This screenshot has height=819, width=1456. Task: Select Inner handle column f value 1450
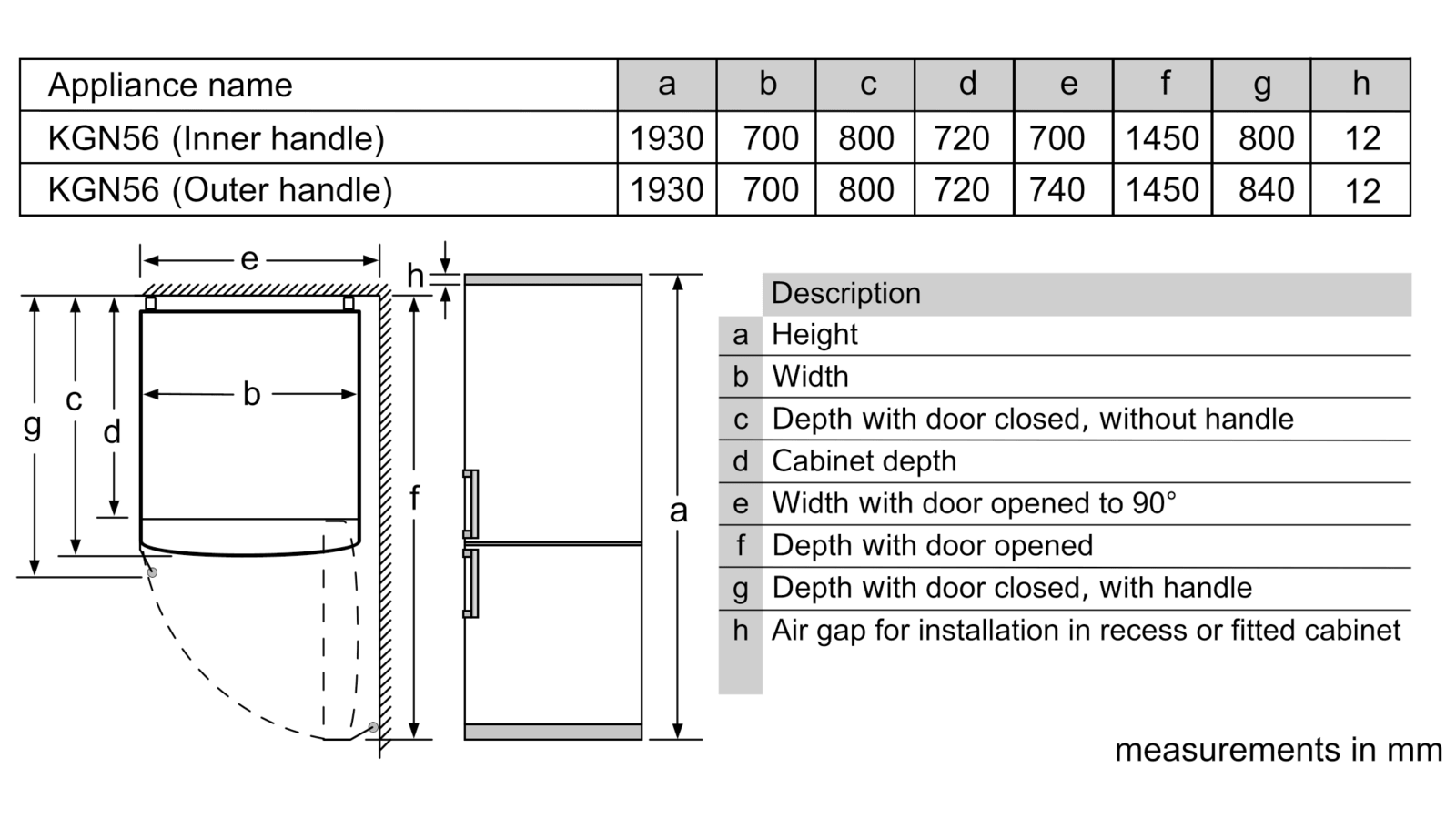click(1162, 138)
